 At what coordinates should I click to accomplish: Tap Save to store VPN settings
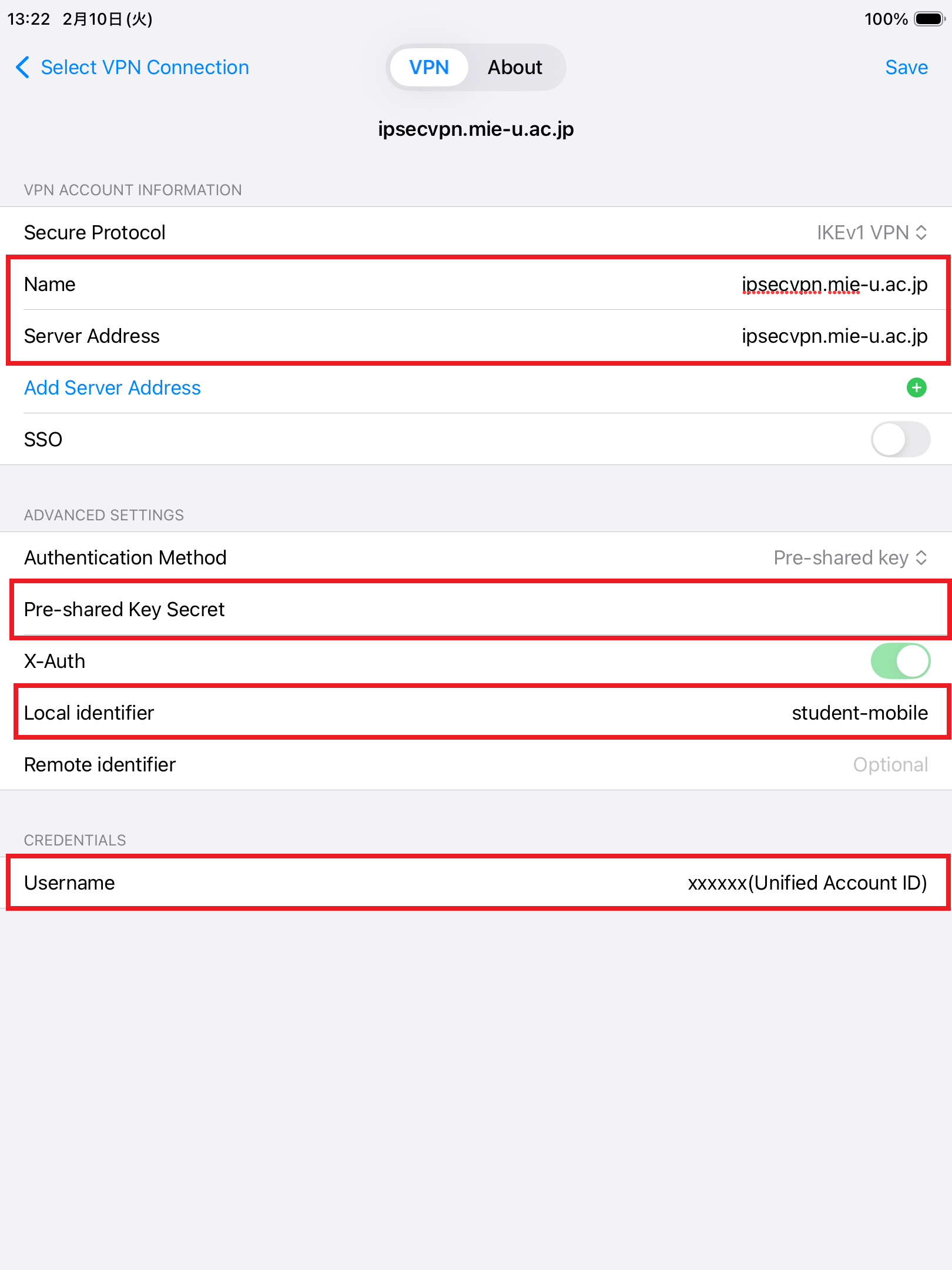[906, 68]
